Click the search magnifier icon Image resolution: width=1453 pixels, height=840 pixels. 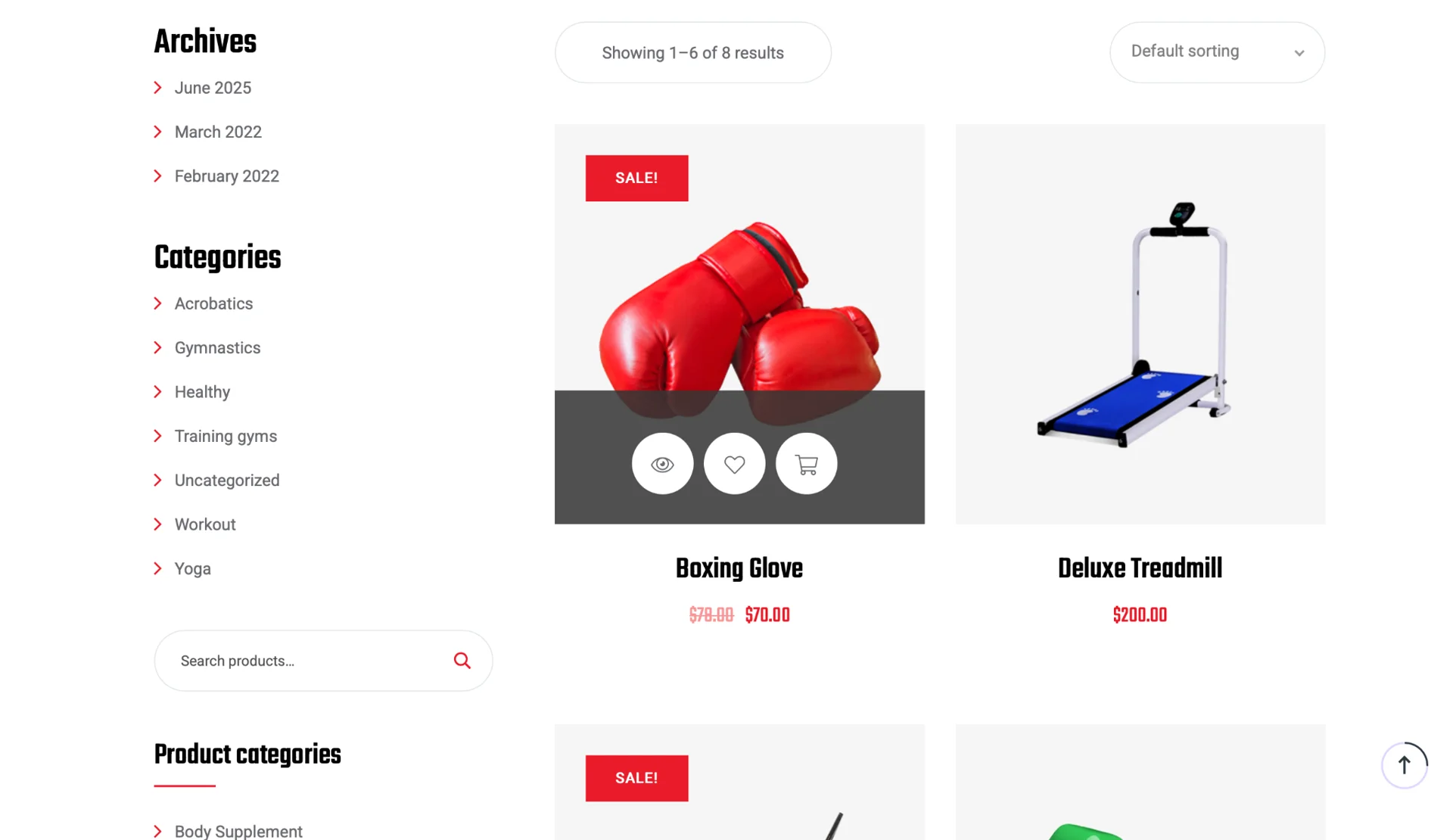(x=462, y=661)
